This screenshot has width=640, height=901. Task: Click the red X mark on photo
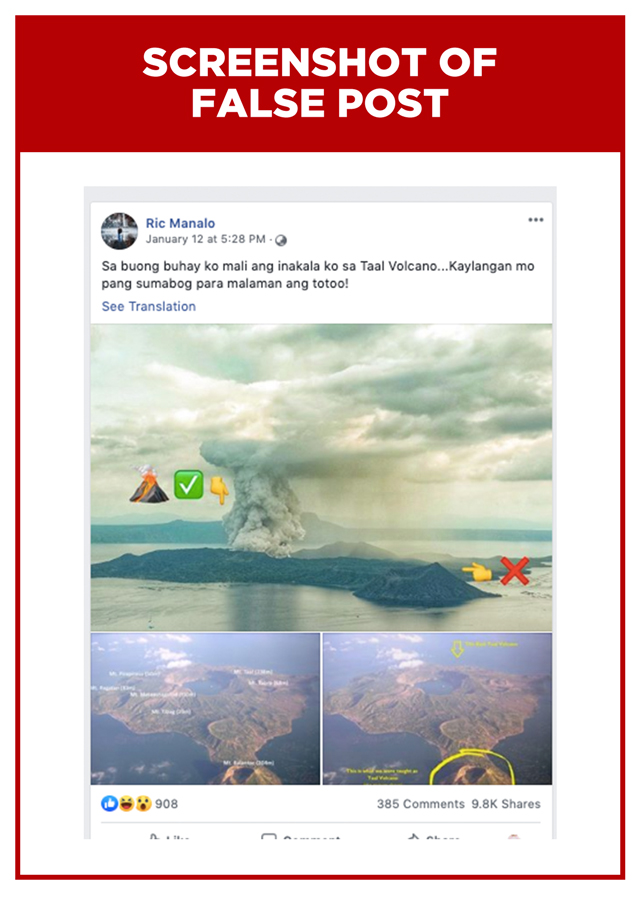(x=514, y=571)
